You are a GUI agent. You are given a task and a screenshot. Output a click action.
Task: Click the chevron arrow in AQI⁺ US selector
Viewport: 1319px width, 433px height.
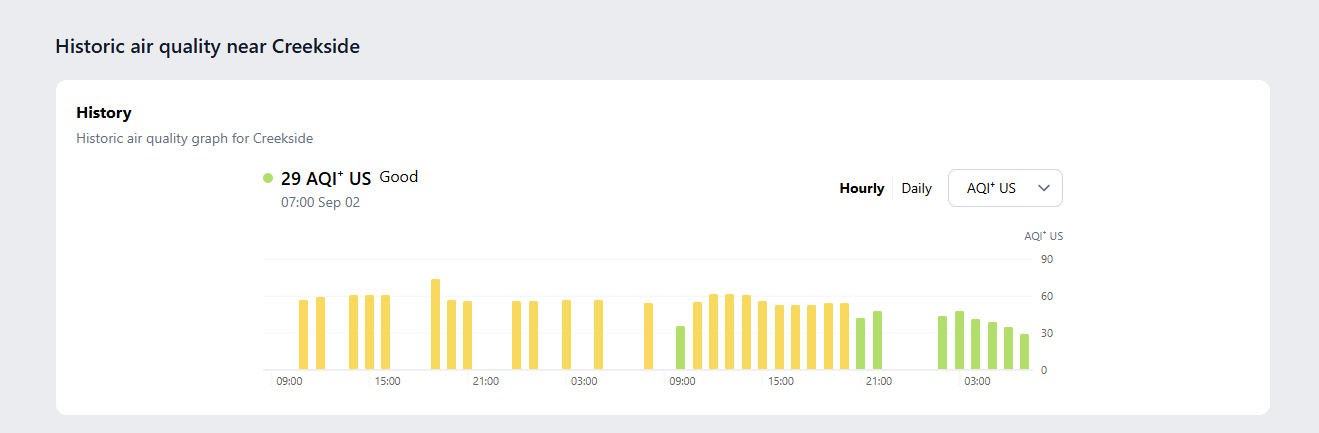point(1044,188)
